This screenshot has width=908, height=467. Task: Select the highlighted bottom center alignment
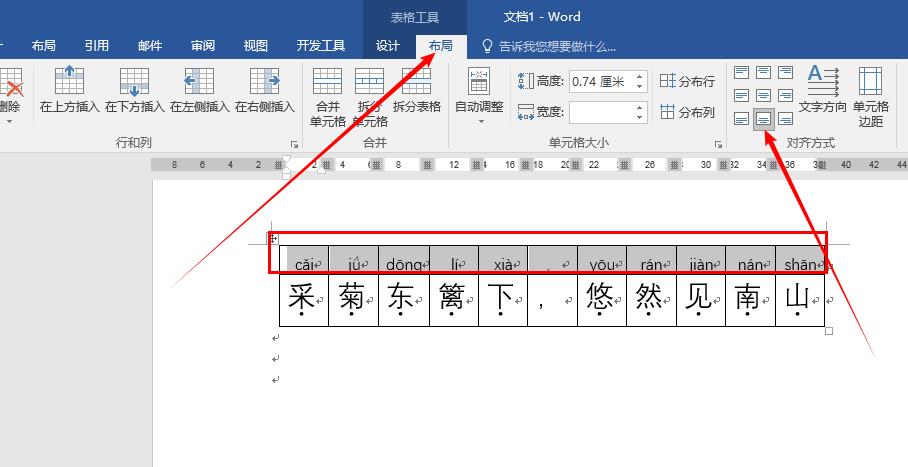pos(764,119)
